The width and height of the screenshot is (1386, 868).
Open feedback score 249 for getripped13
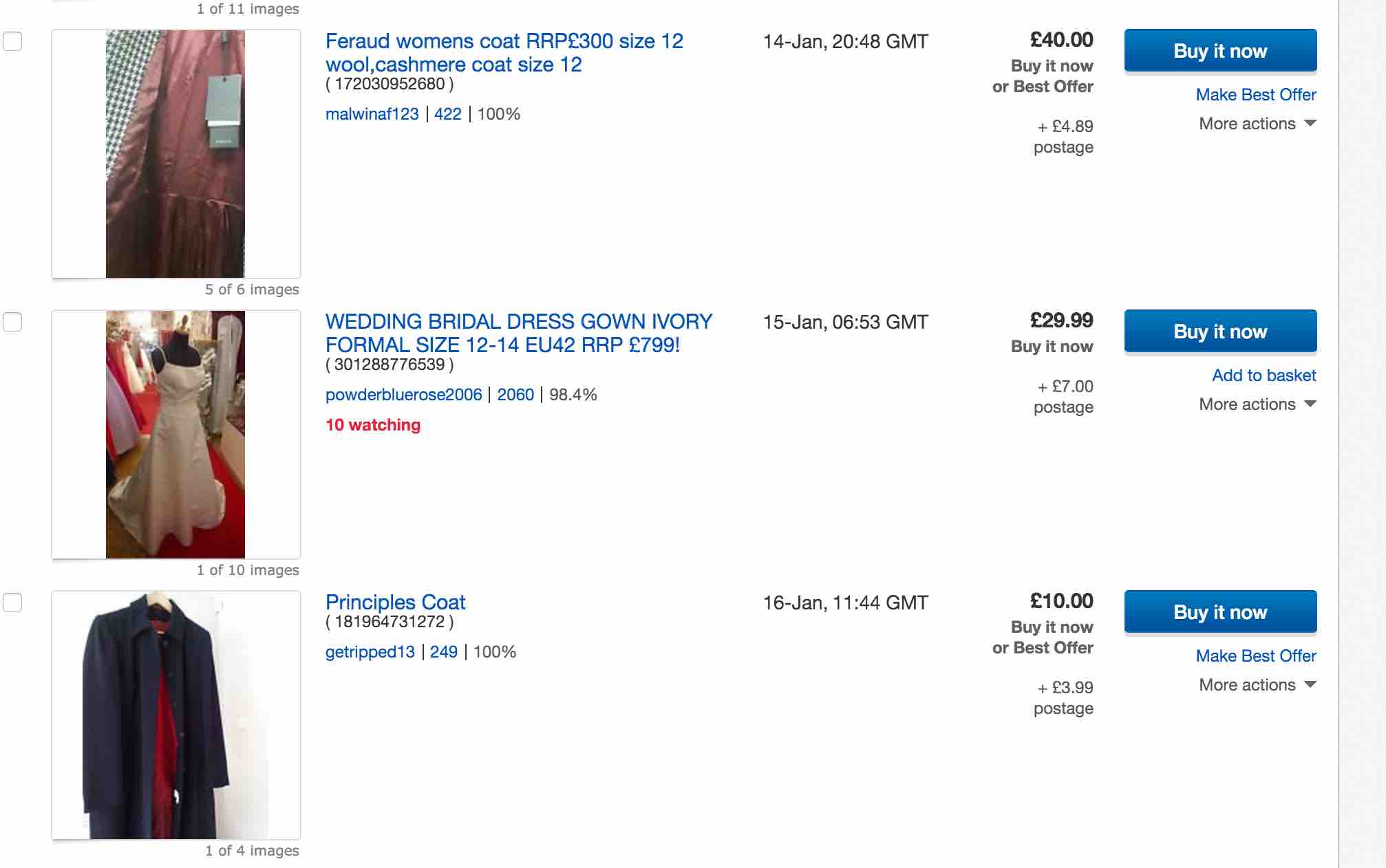(x=443, y=652)
